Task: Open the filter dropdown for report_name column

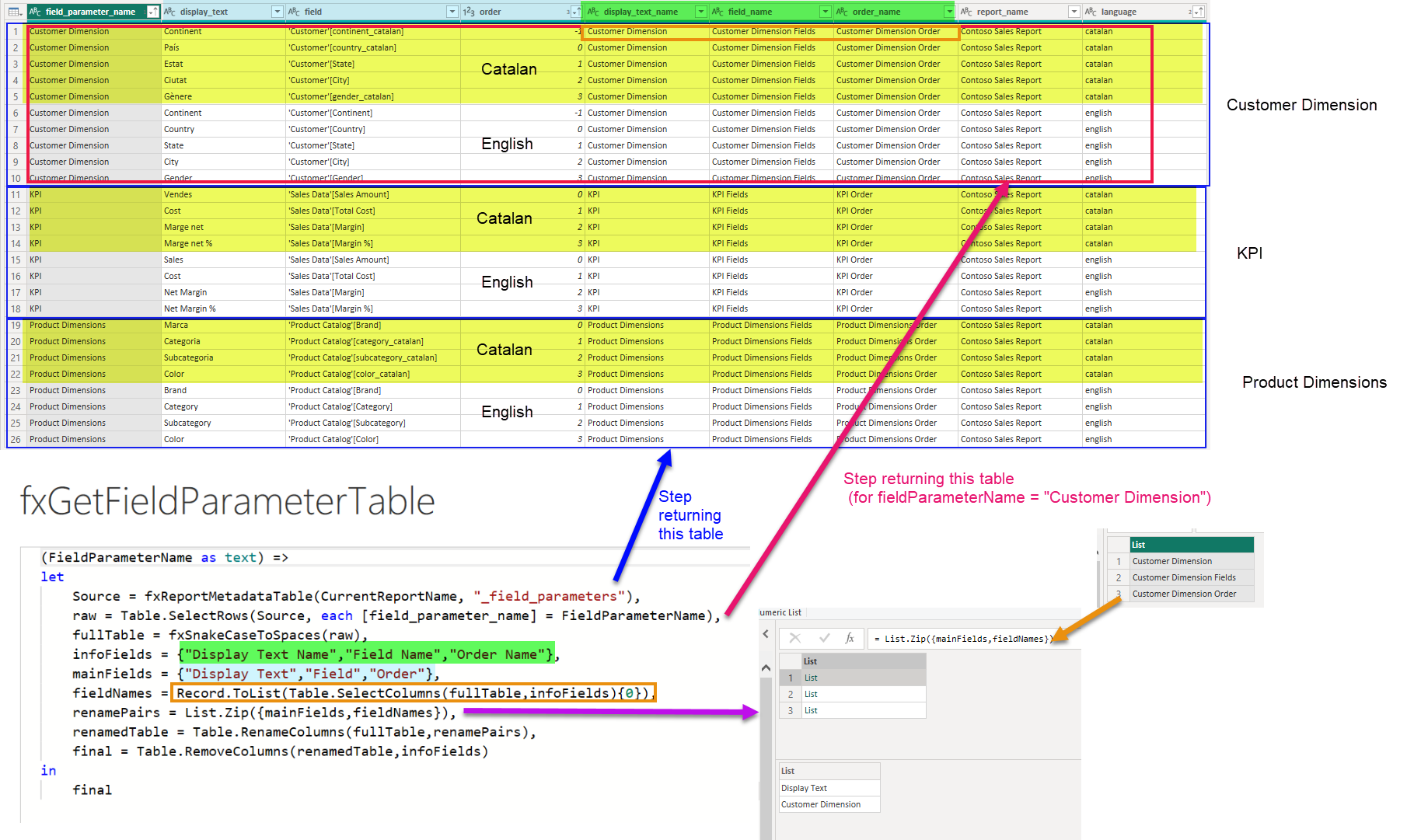Action: (1074, 12)
